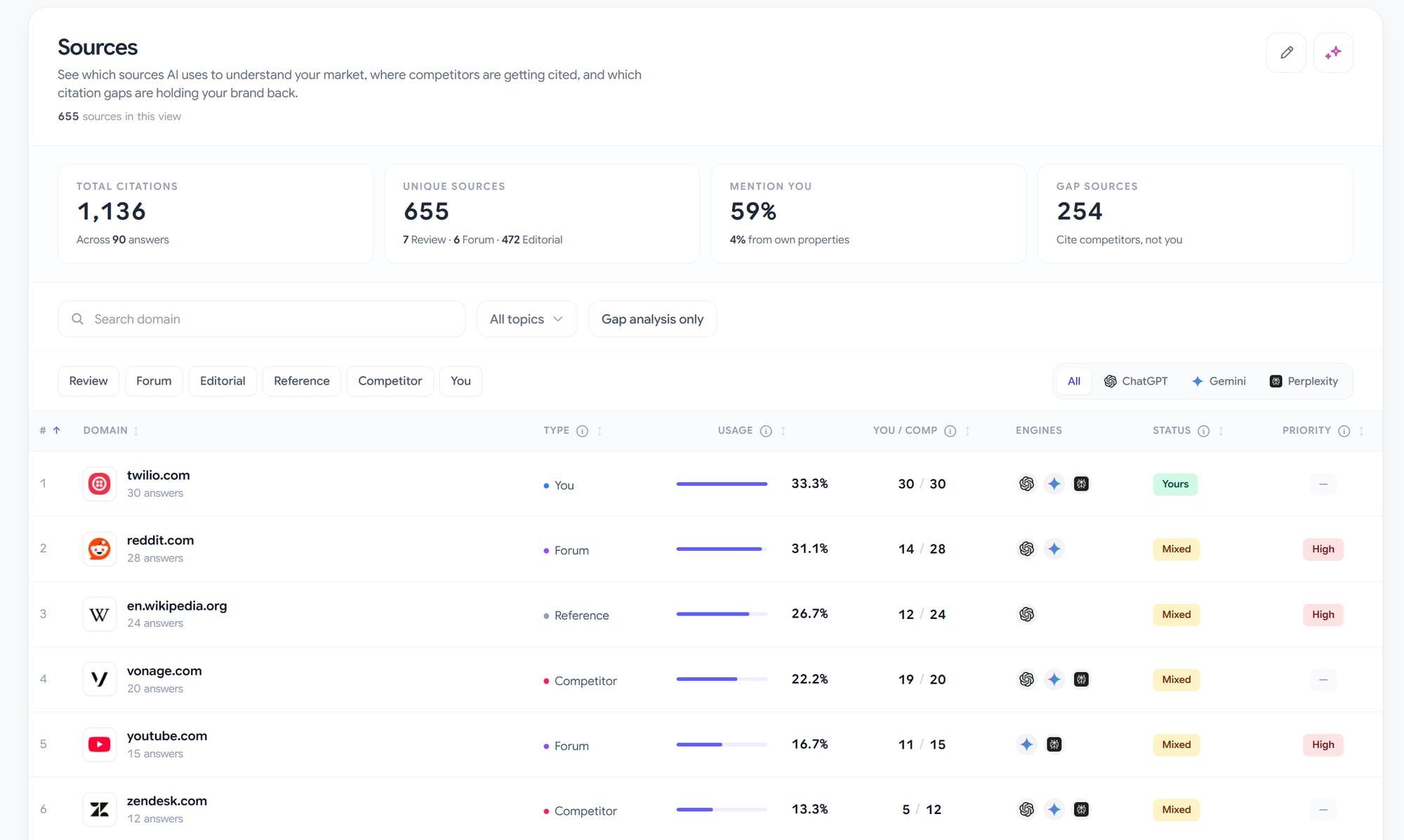The height and width of the screenshot is (840, 1404).
Task: Switch to Gemini engine tab
Action: (1219, 381)
